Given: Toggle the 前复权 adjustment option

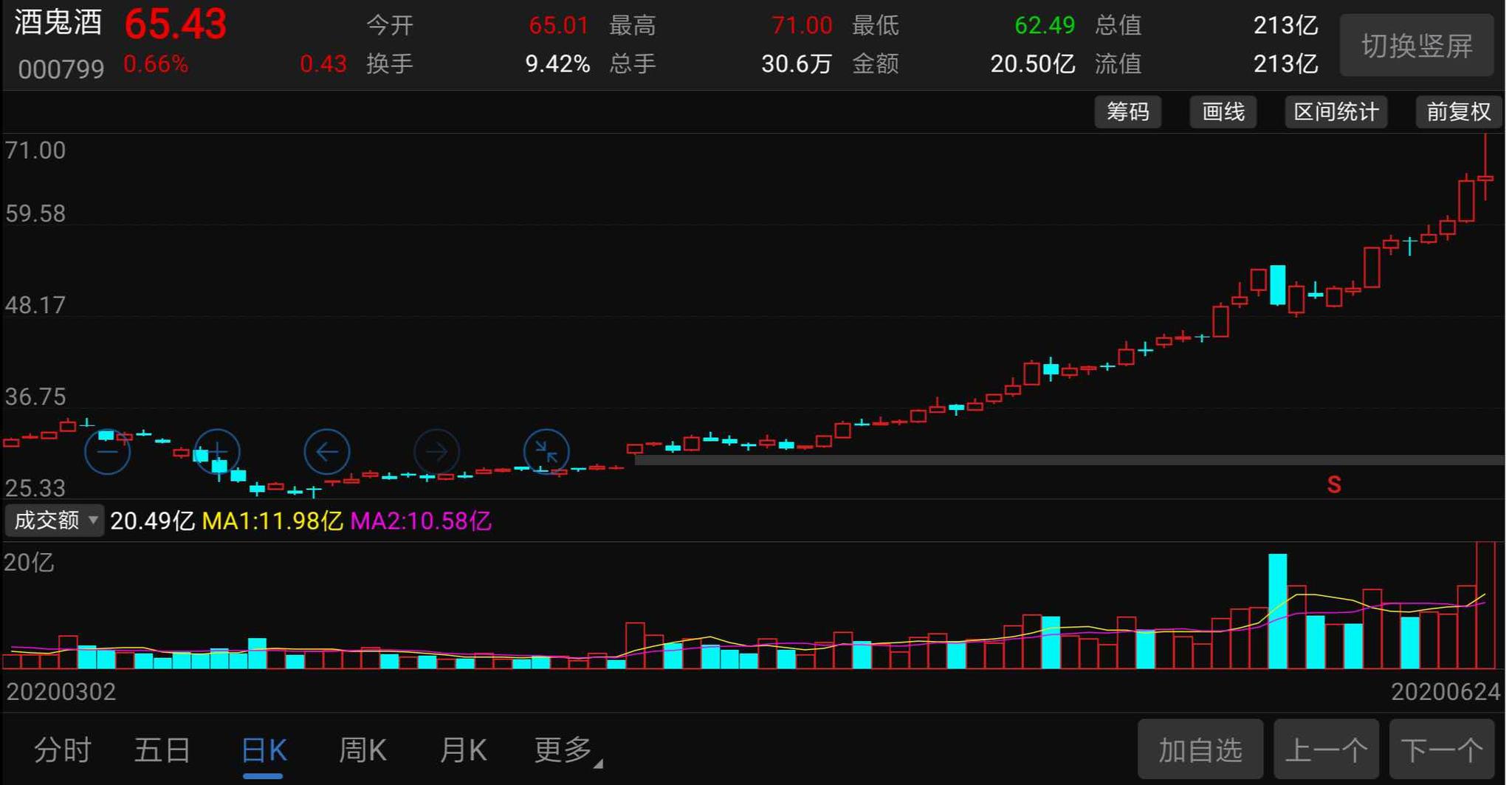Looking at the screenshot, I should (1459, 112).
